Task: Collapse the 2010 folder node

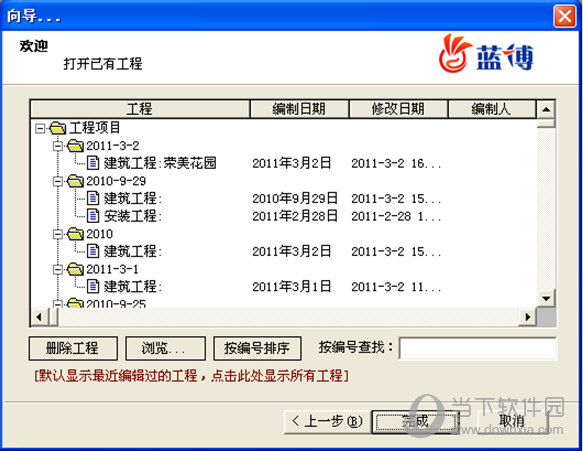Action: pyautogui.click(x=58, y=234)
